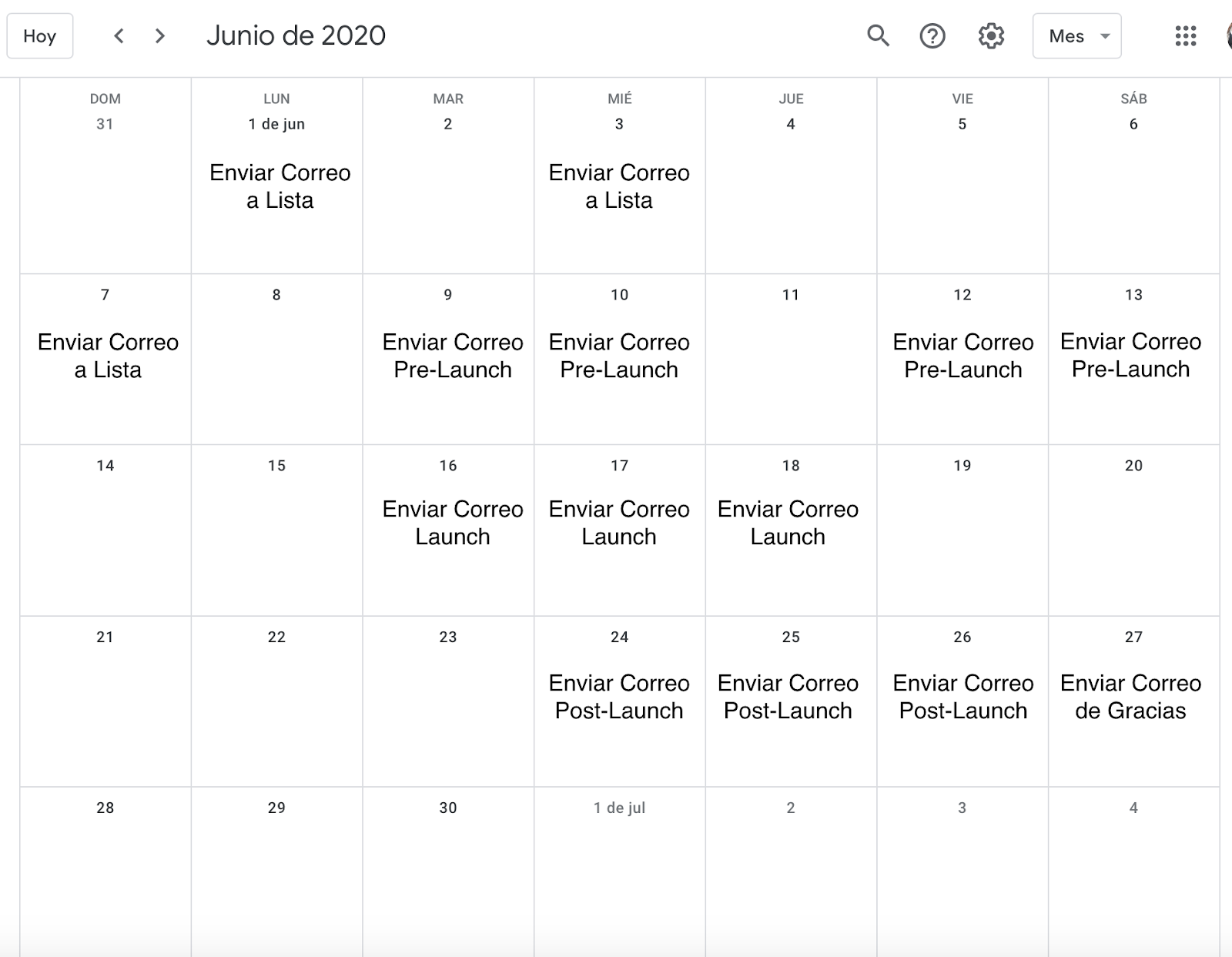Click day number 22
This screenshot has width=1232, height=957.
coord(276,637)
